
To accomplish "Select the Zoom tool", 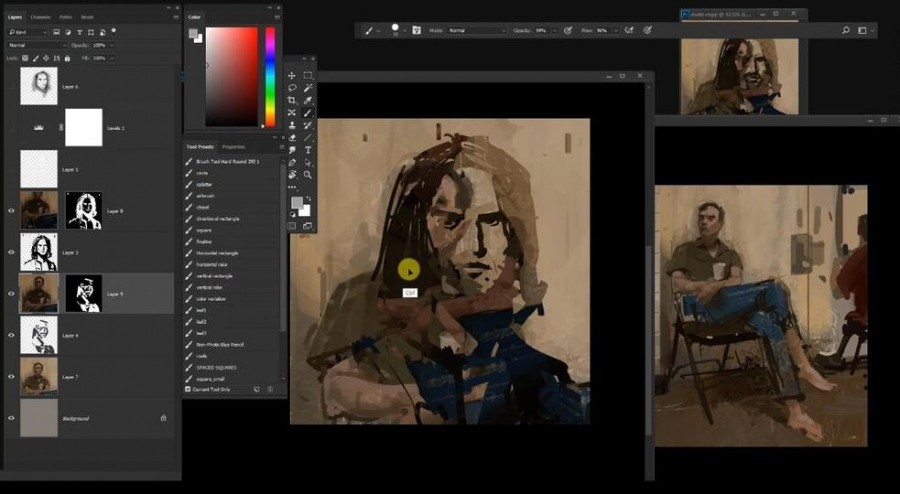I will click(308, 175).
